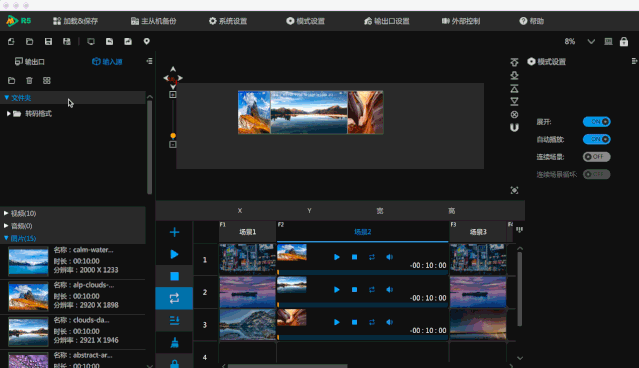Click the send layer to bottom icon
This screenshot has width=639, height=368.
(x=514, y=101)
